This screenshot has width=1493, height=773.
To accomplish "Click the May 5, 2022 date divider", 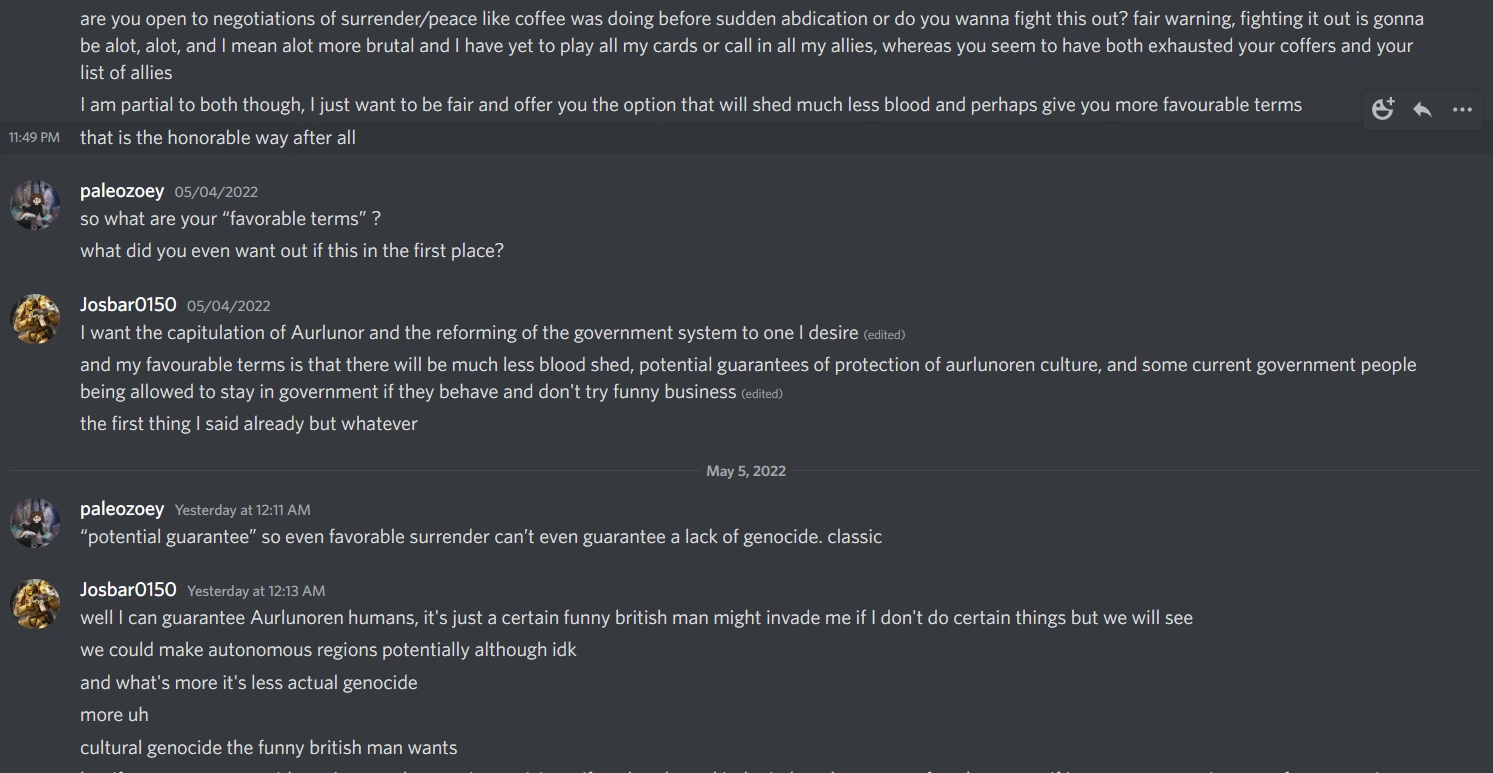I will click(x=746, y=471).
